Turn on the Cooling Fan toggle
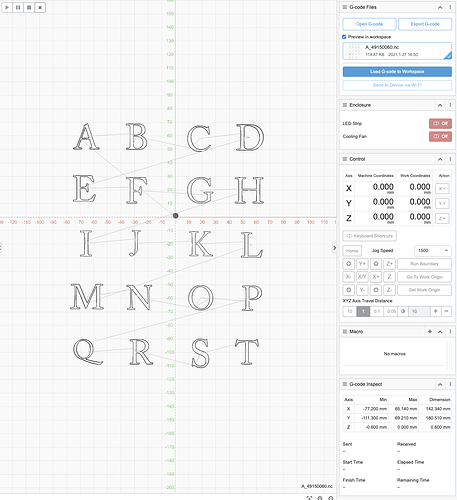 point(440,136)
